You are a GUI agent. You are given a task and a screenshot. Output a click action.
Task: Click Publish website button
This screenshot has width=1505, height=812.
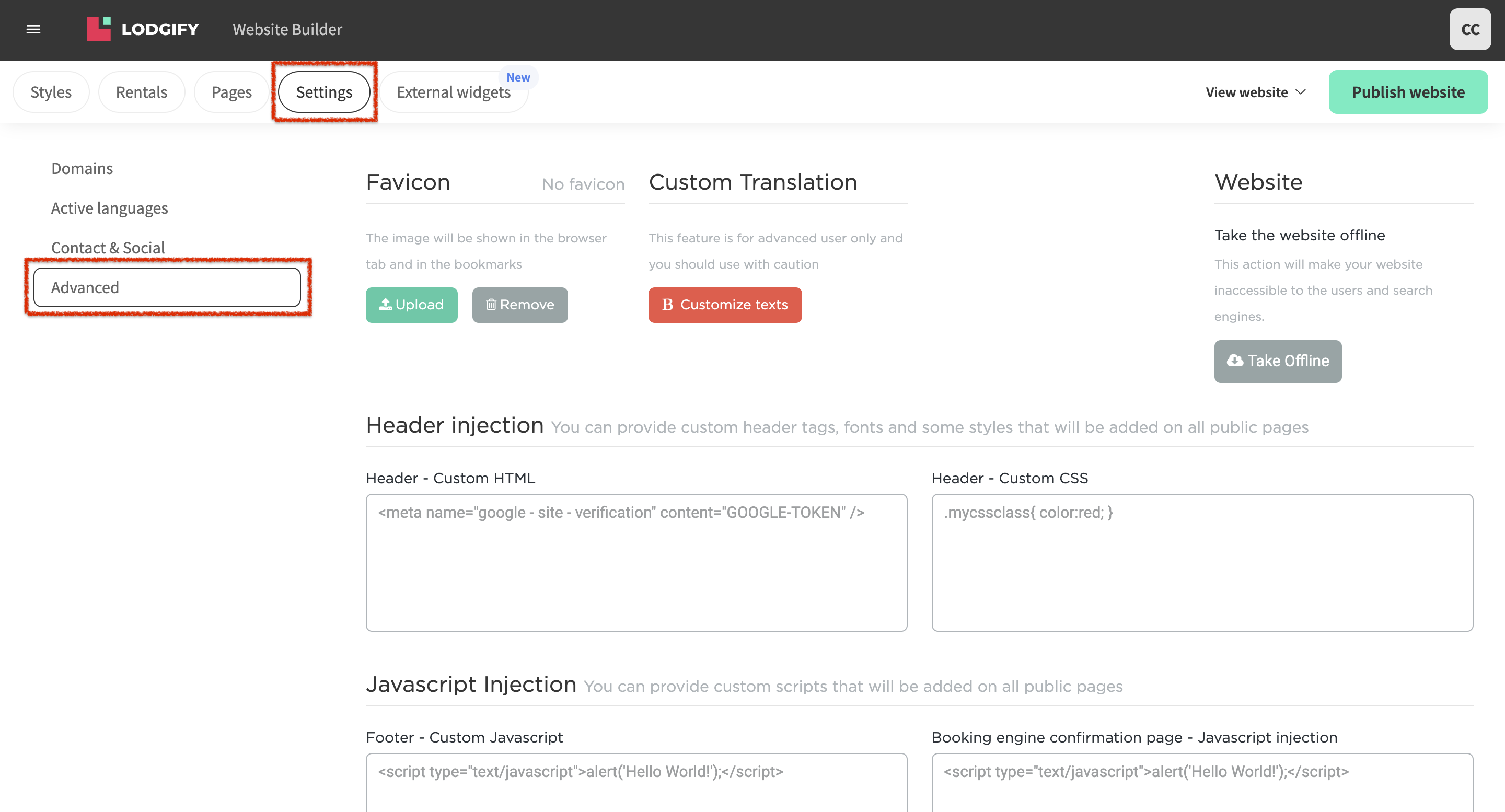(1407, 92)
